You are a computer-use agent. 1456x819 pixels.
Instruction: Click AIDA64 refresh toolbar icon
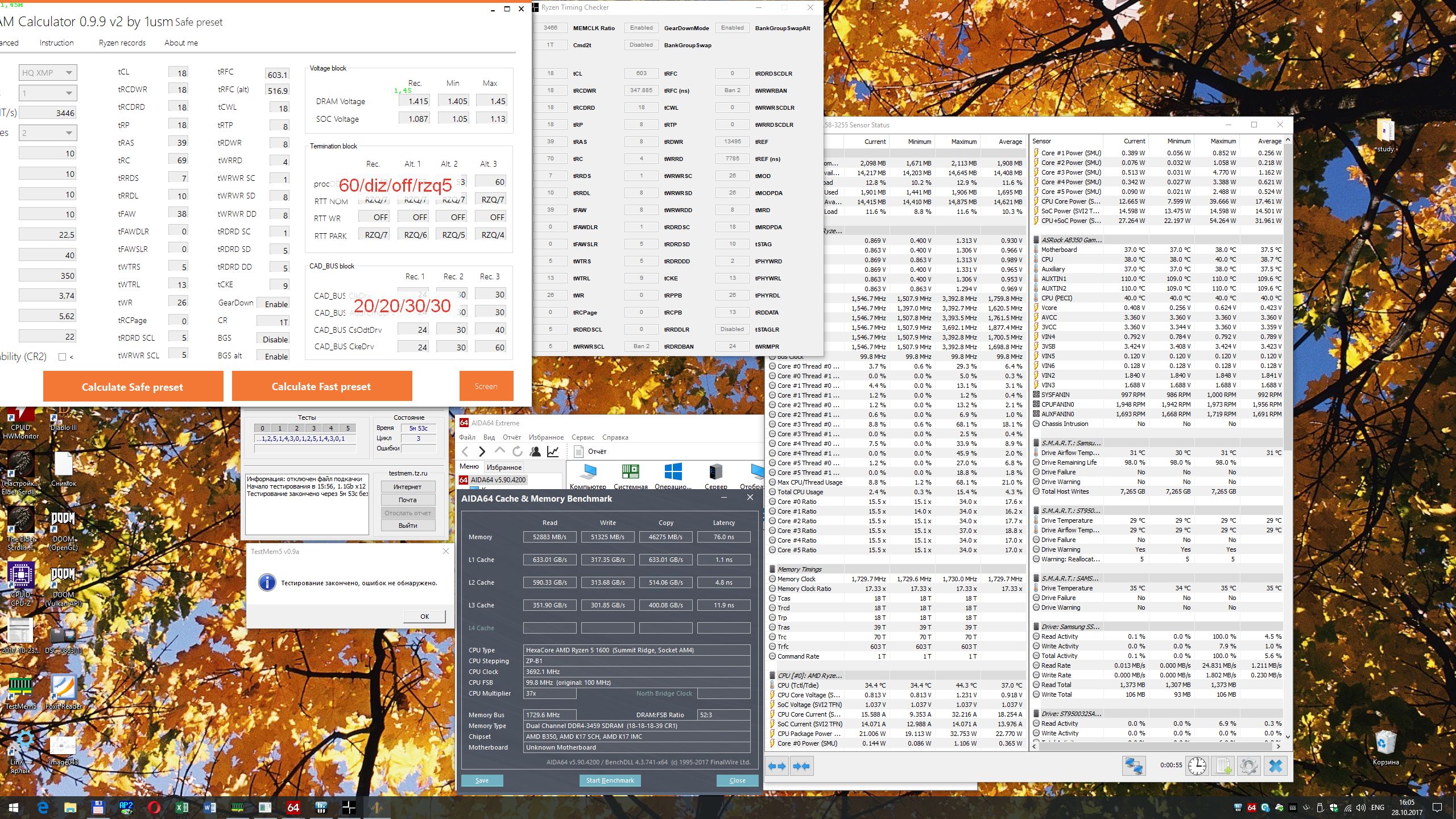pyautogui.click(x=517, y=452)
